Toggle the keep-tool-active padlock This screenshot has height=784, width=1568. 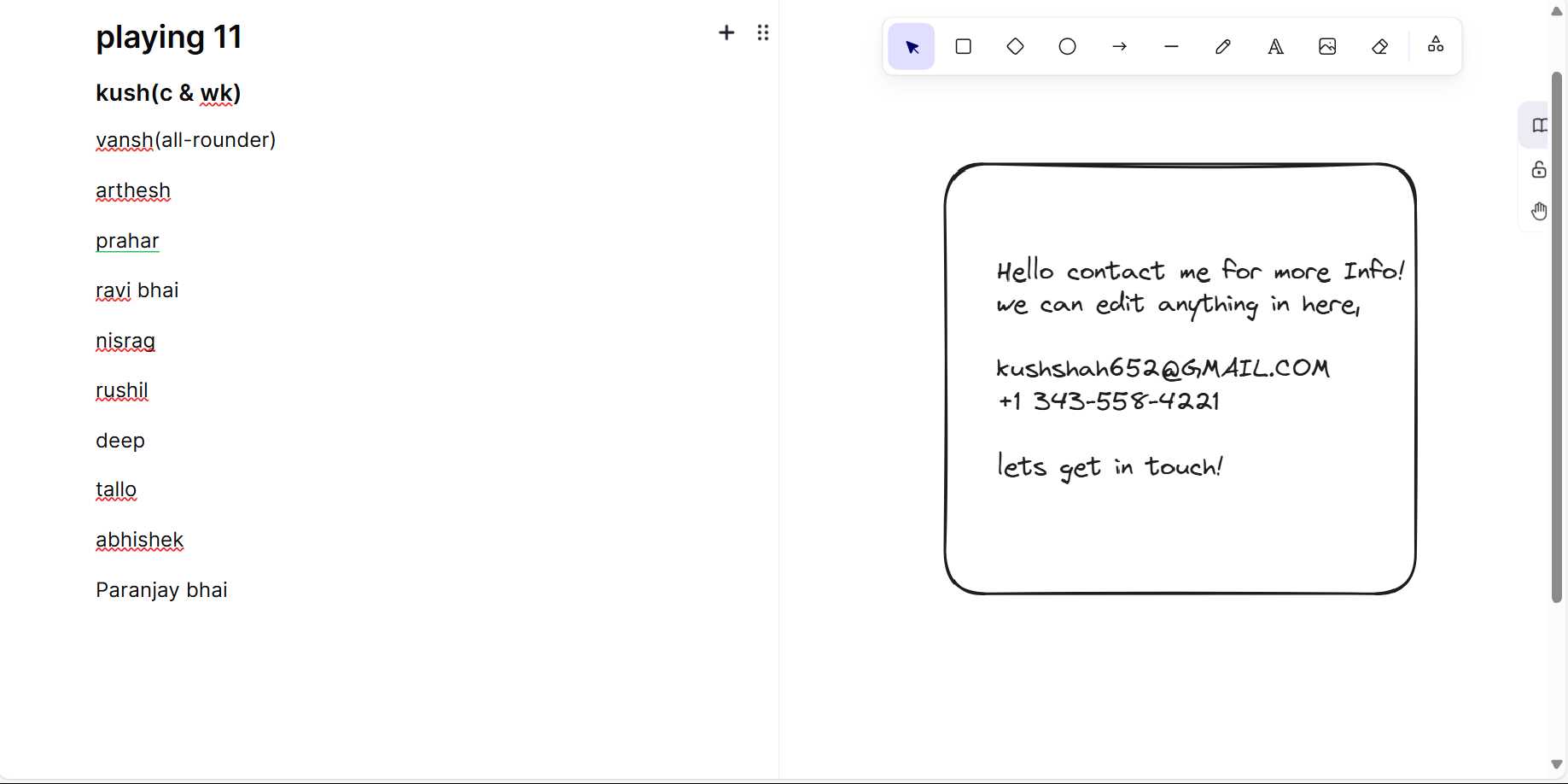1539,169
